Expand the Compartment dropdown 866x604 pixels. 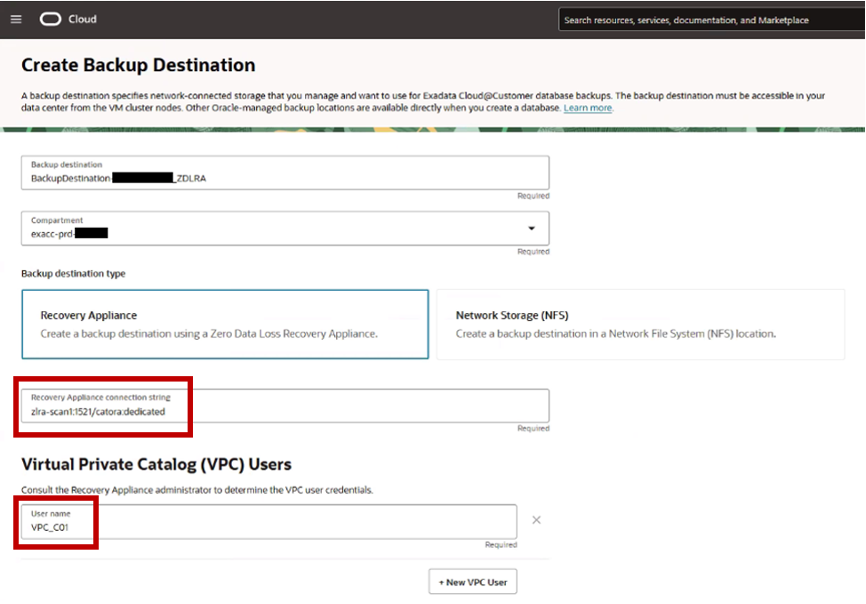pyautogui.click(x=285, y=228)
